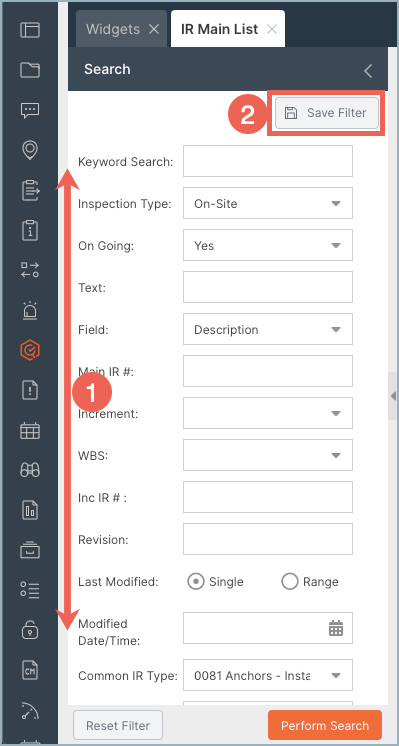The width and height of the screenshot is (399, 746).
Task: Open the calendar grid icon in sidebar
Action: 30,431
